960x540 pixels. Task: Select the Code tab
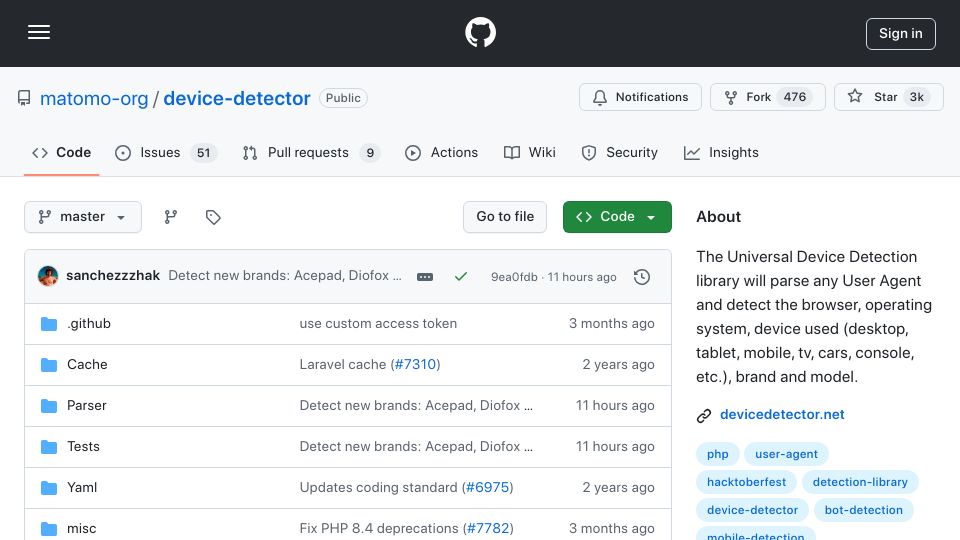(x=61, y=152)
